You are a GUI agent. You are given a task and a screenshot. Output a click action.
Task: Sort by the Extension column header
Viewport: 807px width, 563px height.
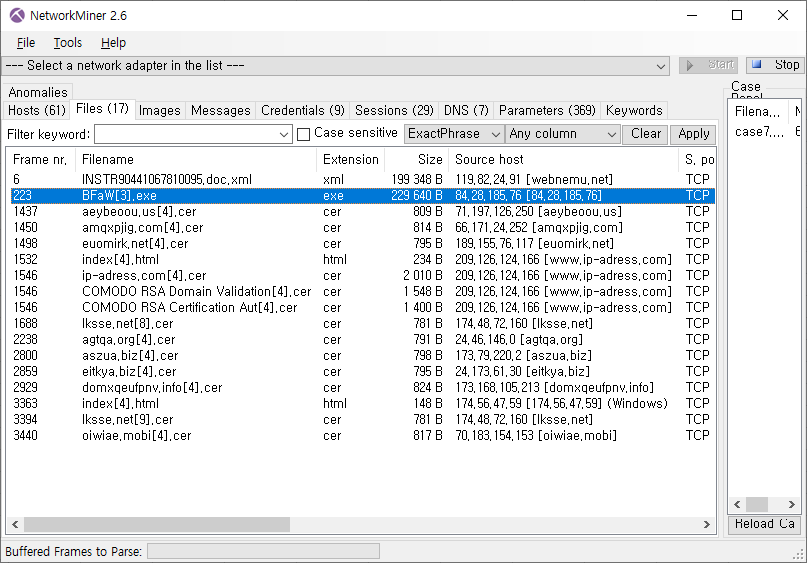[350, 160]
